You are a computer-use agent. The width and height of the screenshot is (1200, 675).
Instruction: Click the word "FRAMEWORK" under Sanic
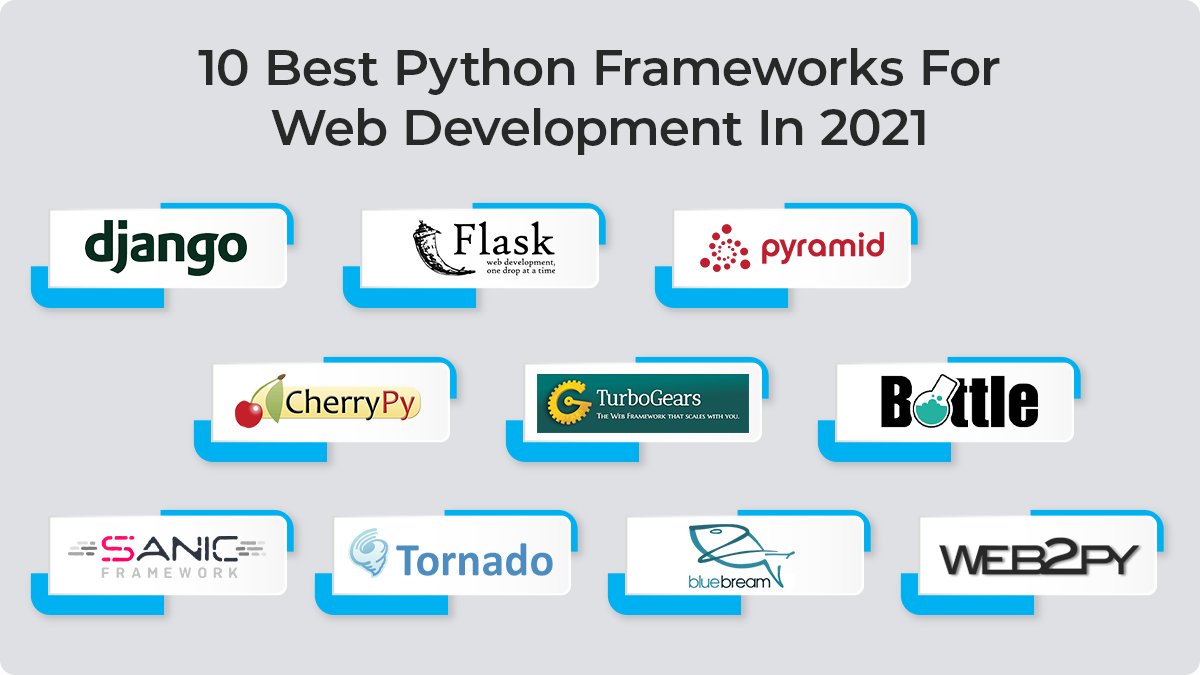pyautogui.click(x=170, y=573)
